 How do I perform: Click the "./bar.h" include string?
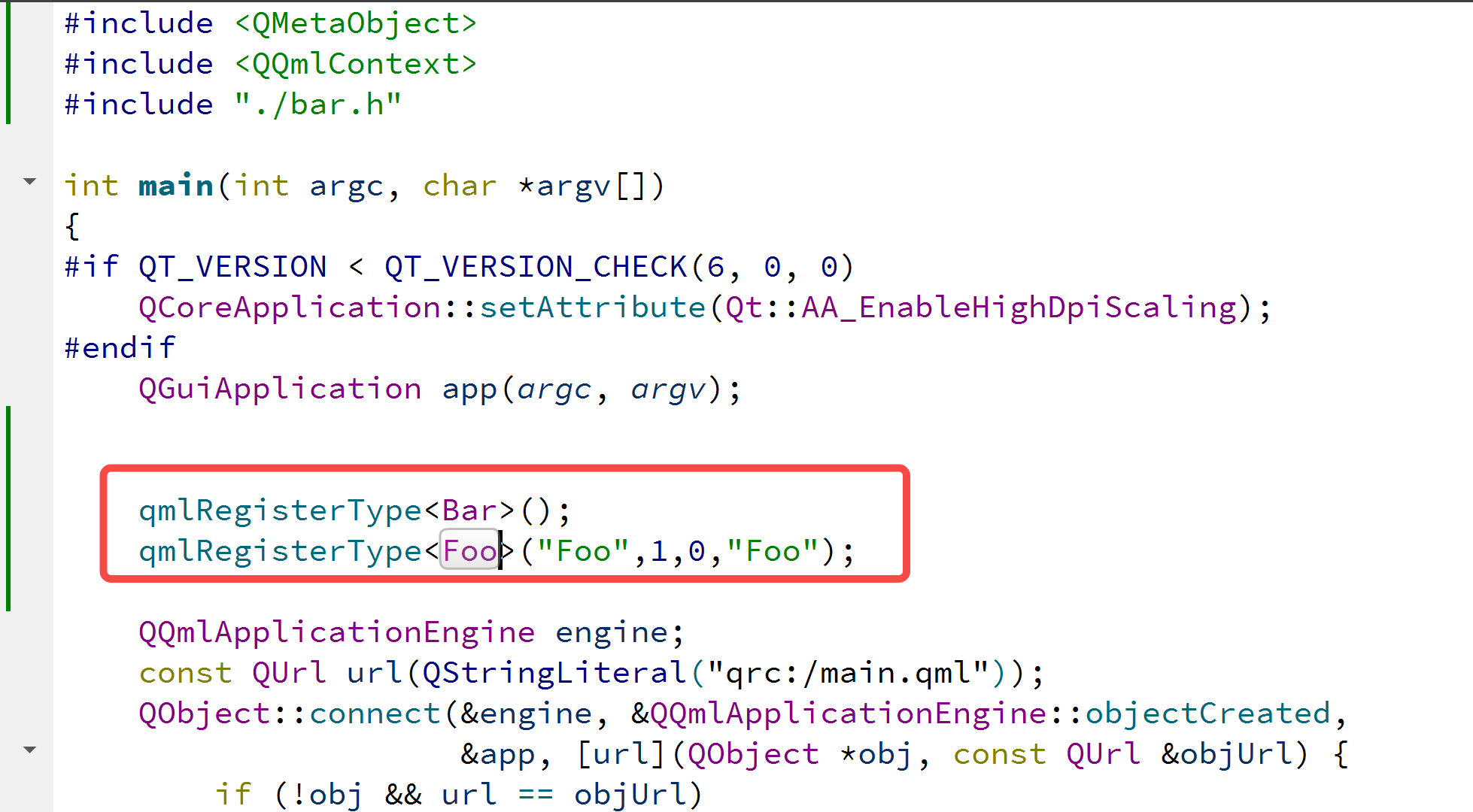pos(318,105)
